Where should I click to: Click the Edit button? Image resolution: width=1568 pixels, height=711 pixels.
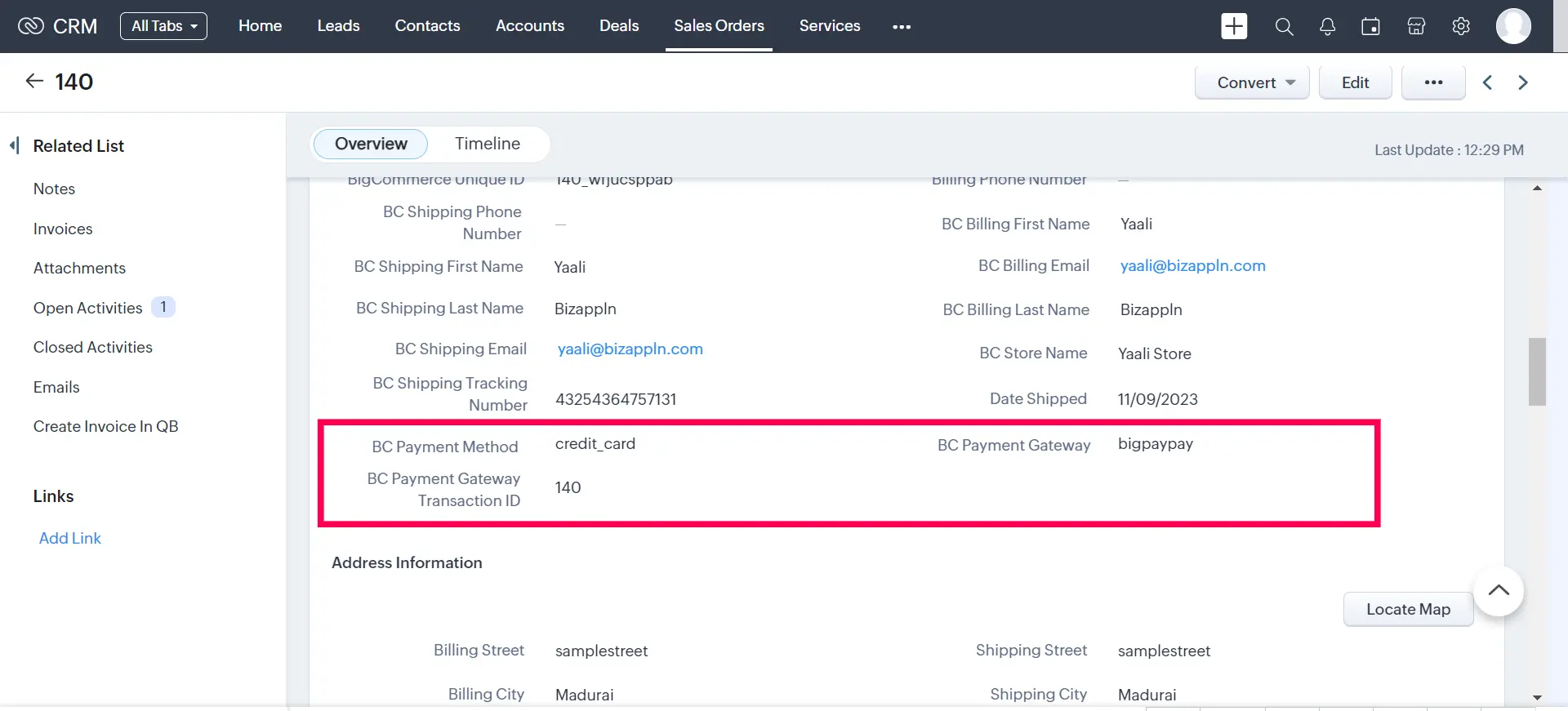pos(1355,82)
